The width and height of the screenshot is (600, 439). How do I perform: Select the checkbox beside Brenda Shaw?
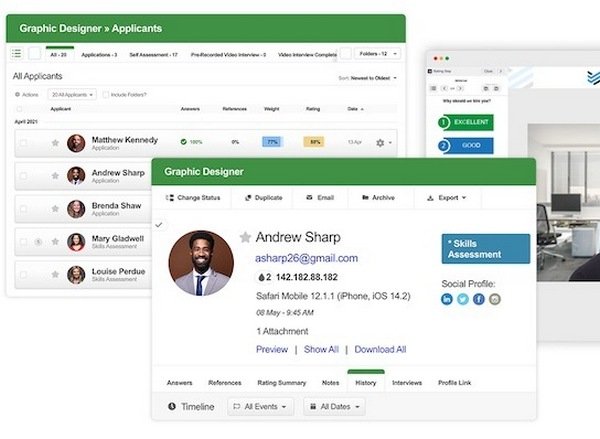24,209
